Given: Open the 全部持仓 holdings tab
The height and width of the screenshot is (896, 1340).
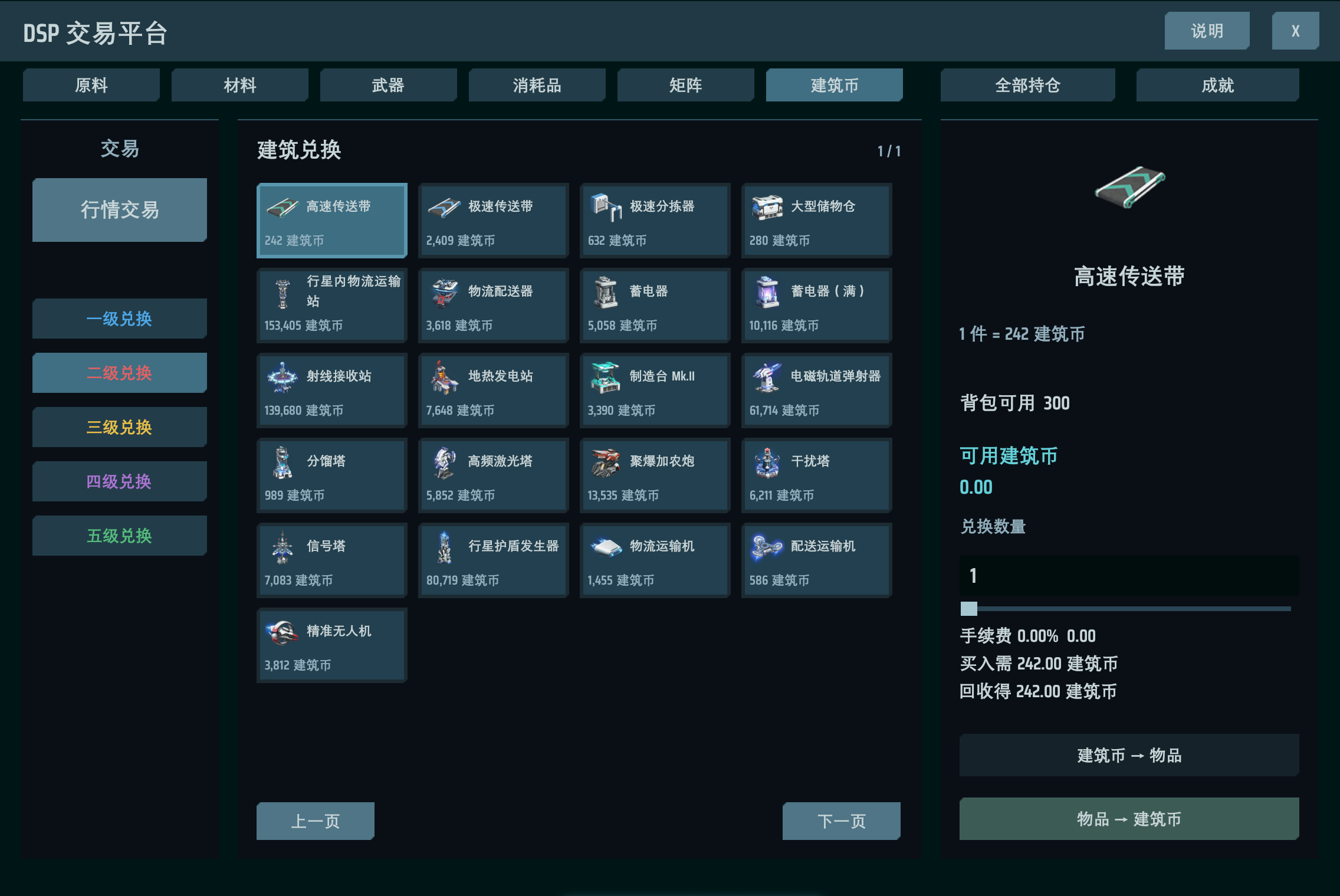Looking at the screenshot, I should (1028, 85).
